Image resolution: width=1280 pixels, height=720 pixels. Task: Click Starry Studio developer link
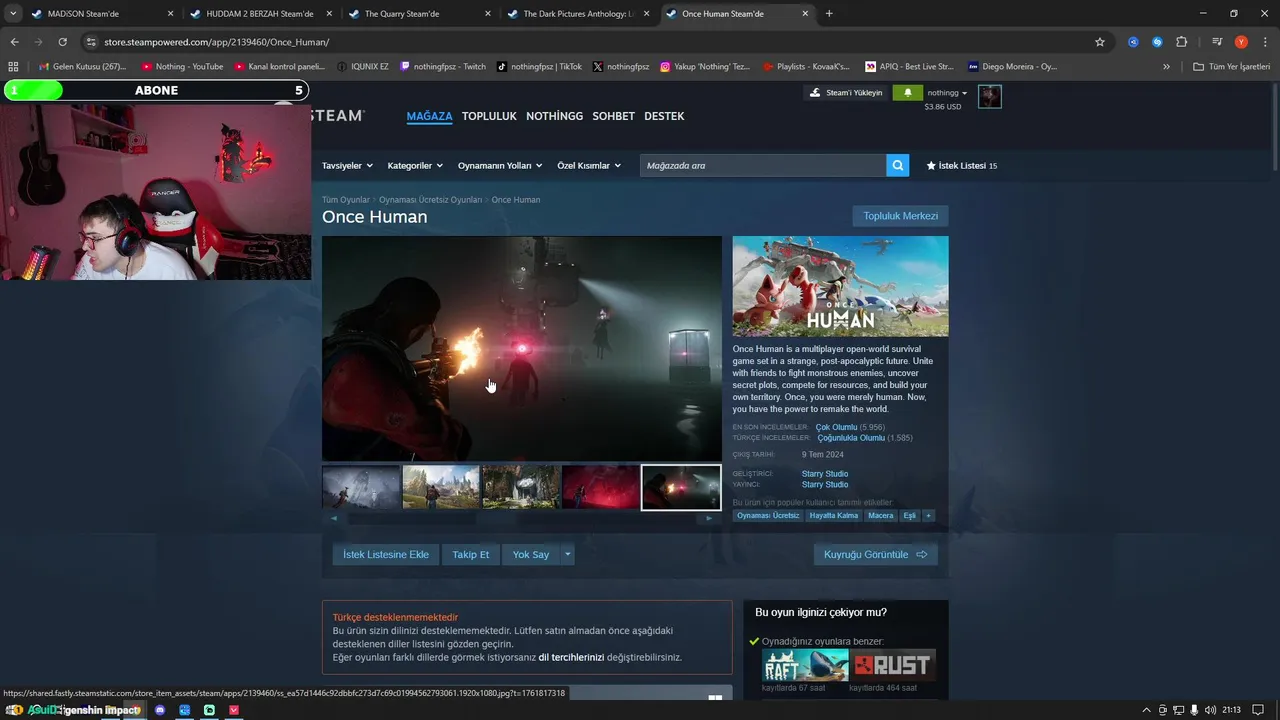point(825,474)
